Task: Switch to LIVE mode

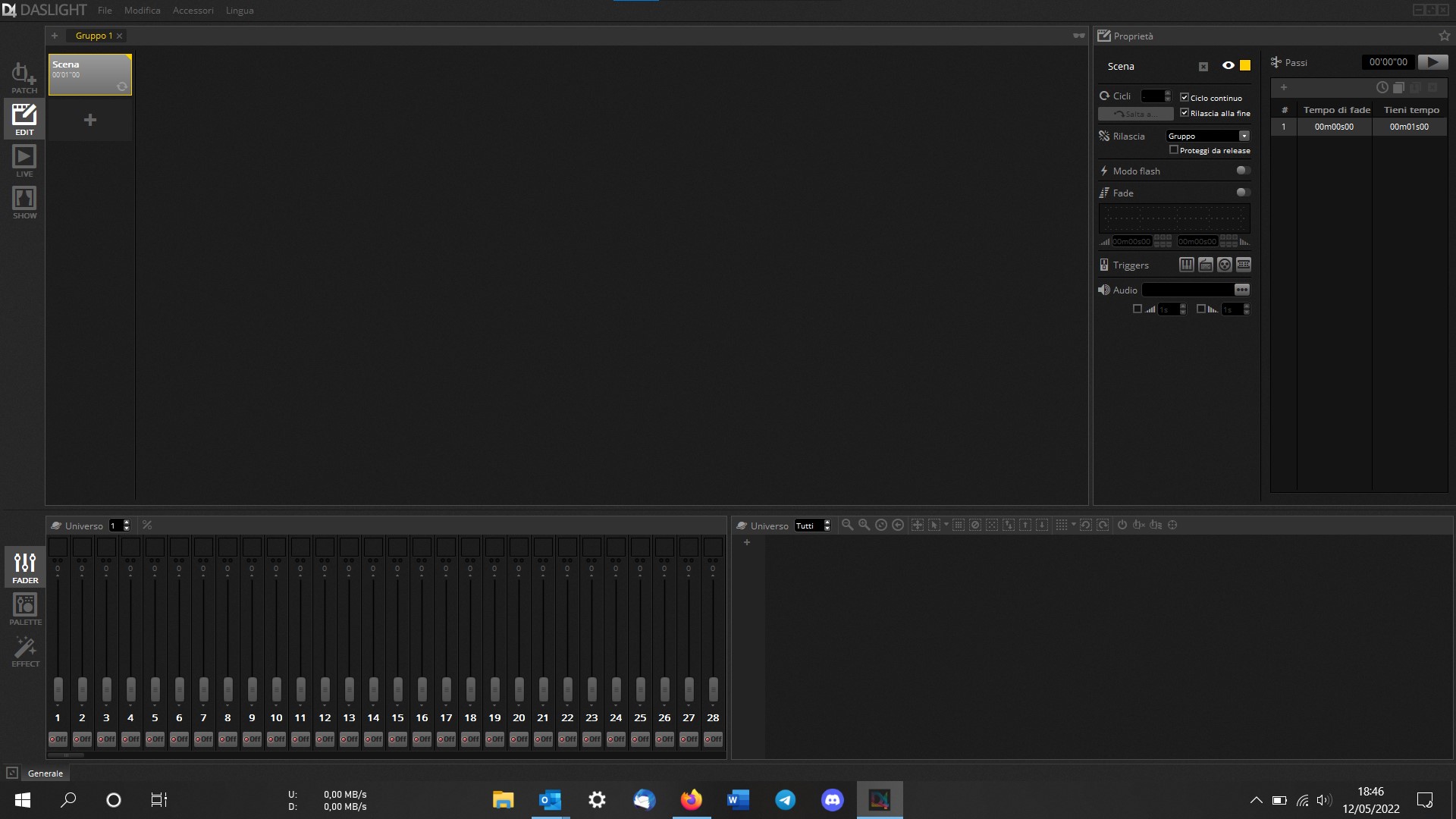Action: [x=24, y=161]
